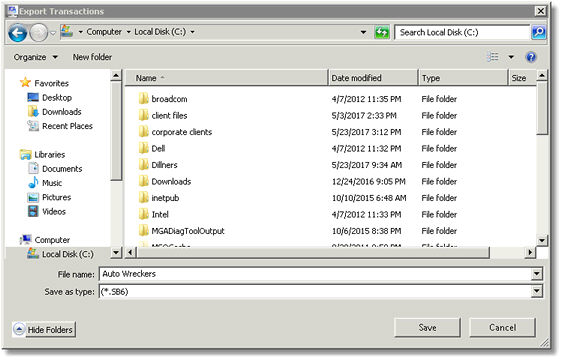
Task: Open the help question mark icon
Action: click(x=531, y=57)
